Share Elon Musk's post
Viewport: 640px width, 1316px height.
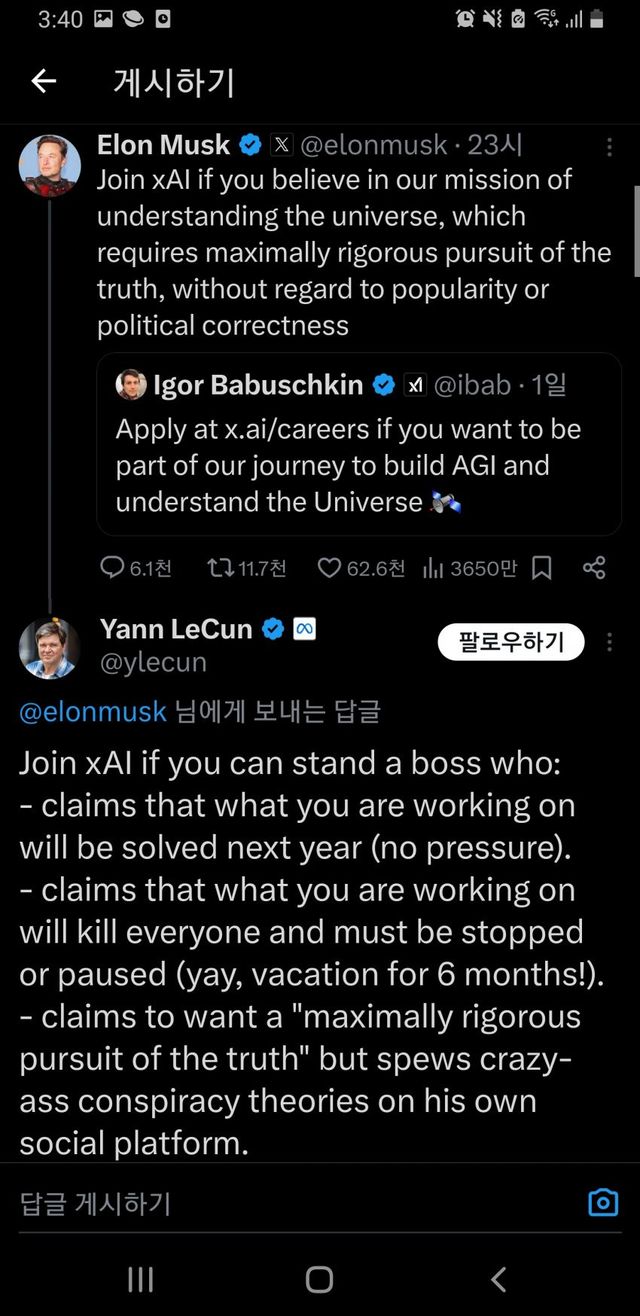[x=594, y=568]
